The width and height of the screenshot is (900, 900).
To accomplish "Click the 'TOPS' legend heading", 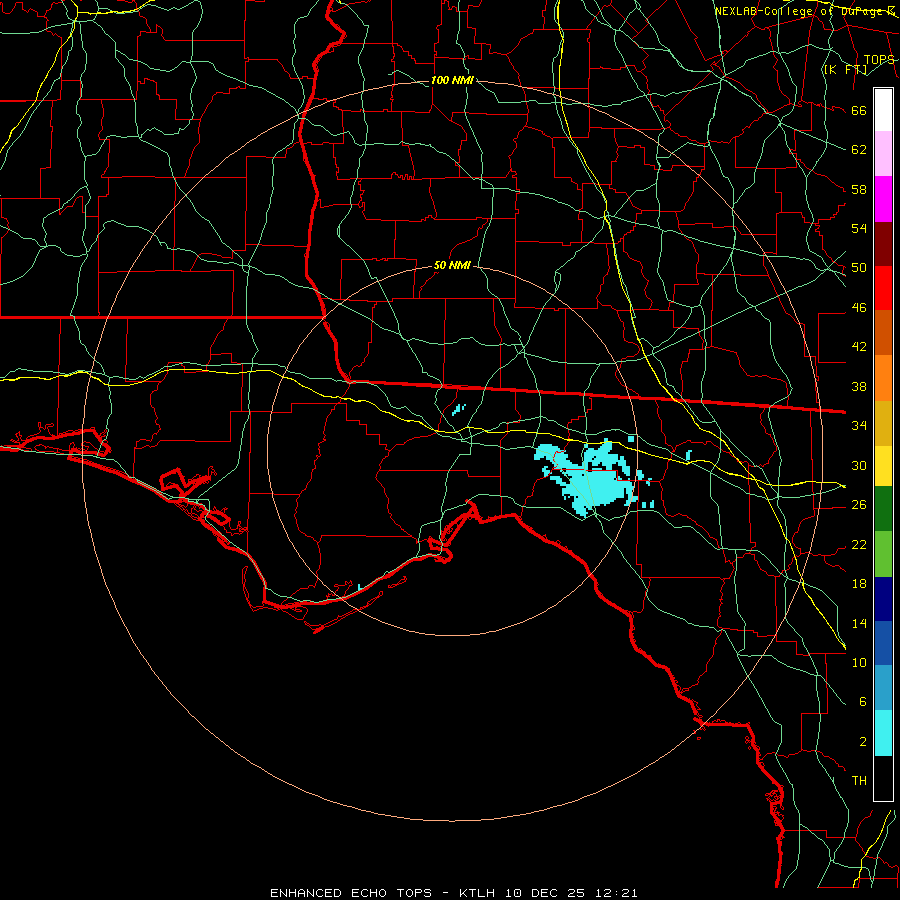I will tap(879, 60).
